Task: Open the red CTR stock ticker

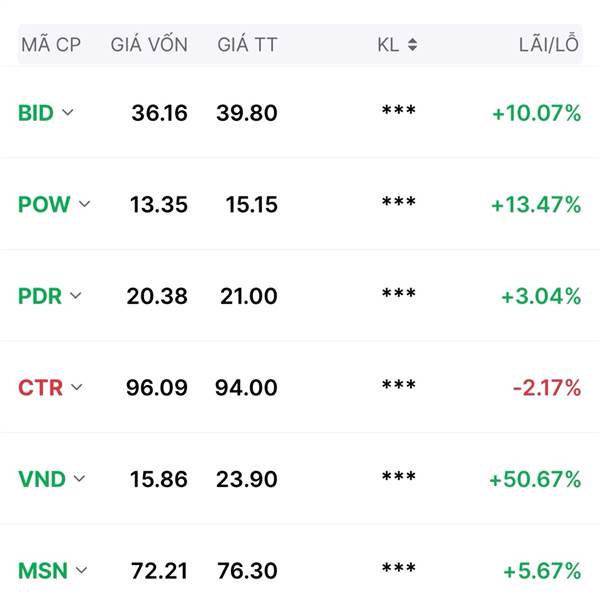Action: (41, 388)
